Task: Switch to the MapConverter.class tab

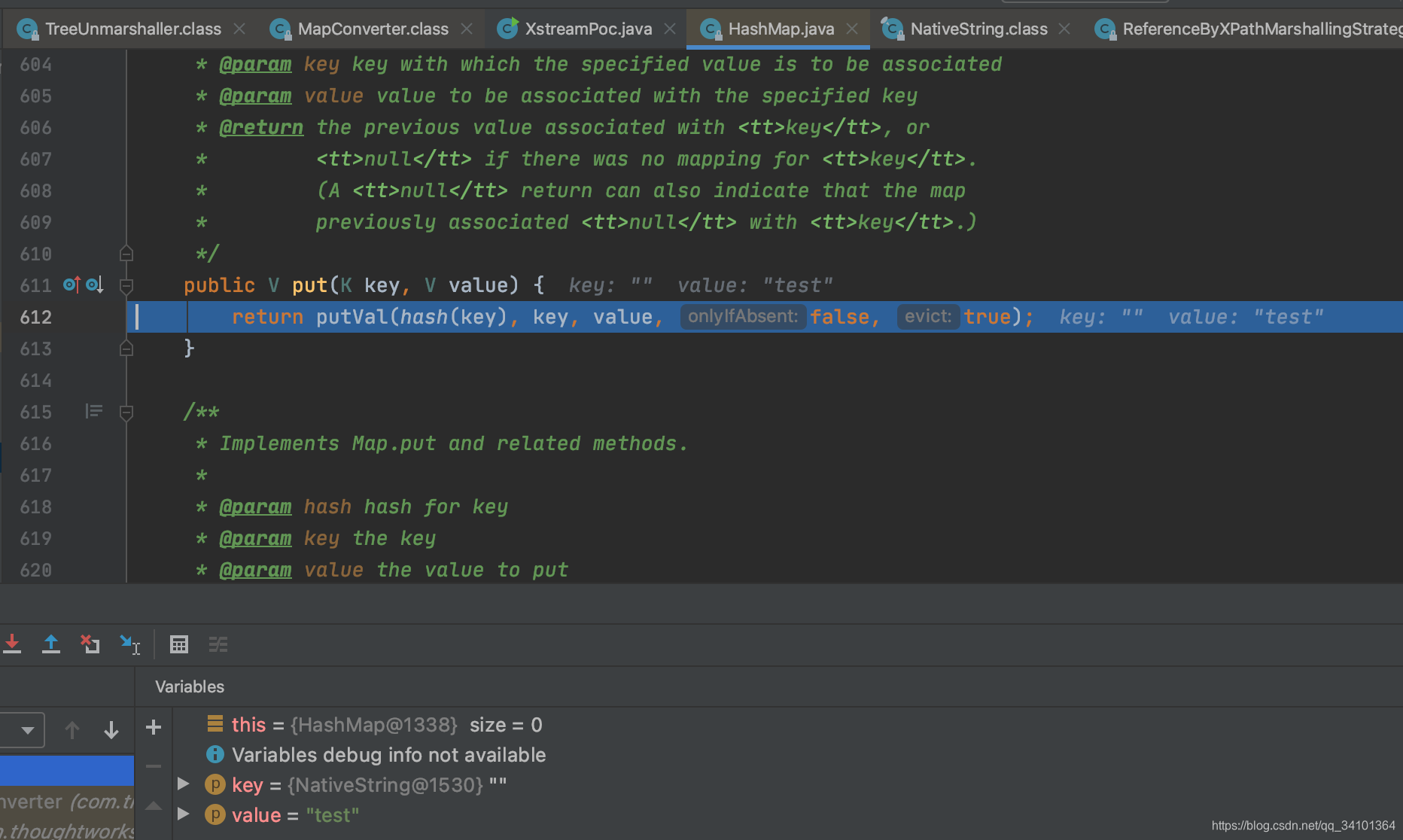Action: 373,29
